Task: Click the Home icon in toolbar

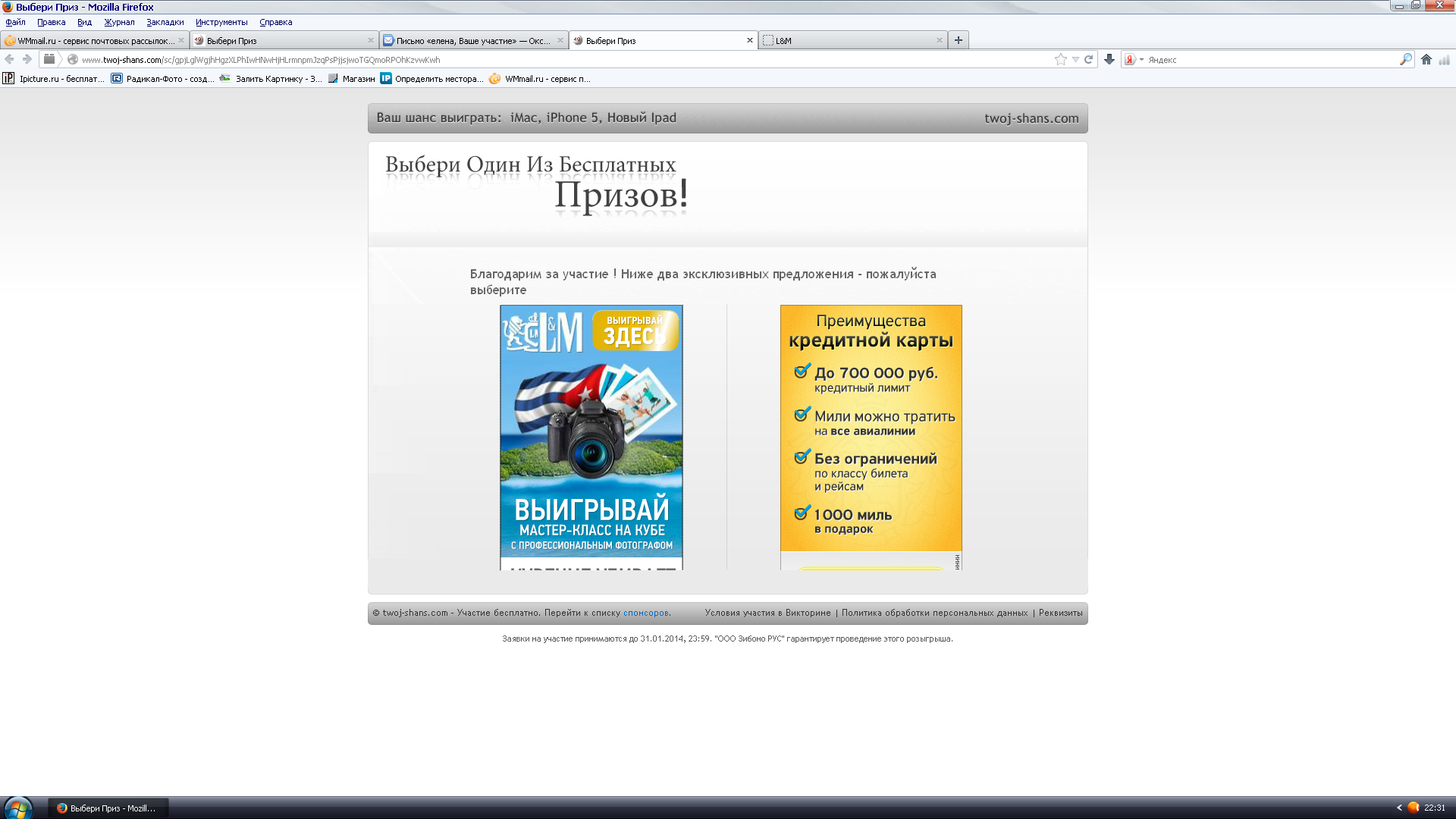Action: click(x=1426, y=59)
